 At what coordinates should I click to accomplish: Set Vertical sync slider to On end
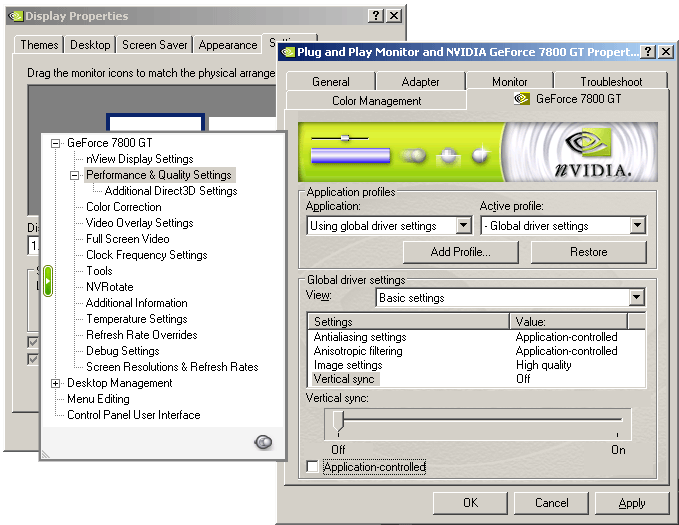618,420
